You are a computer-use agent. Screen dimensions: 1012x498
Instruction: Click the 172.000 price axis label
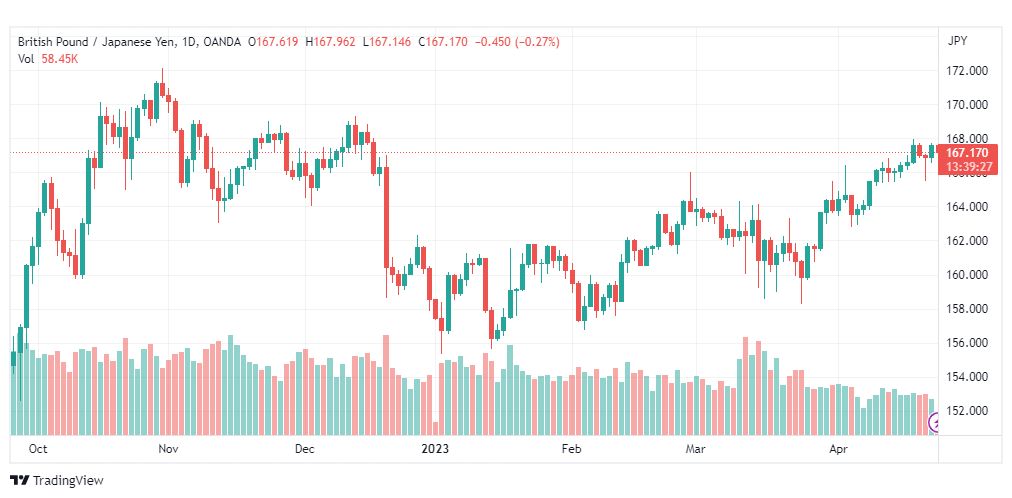coord(966,71)
